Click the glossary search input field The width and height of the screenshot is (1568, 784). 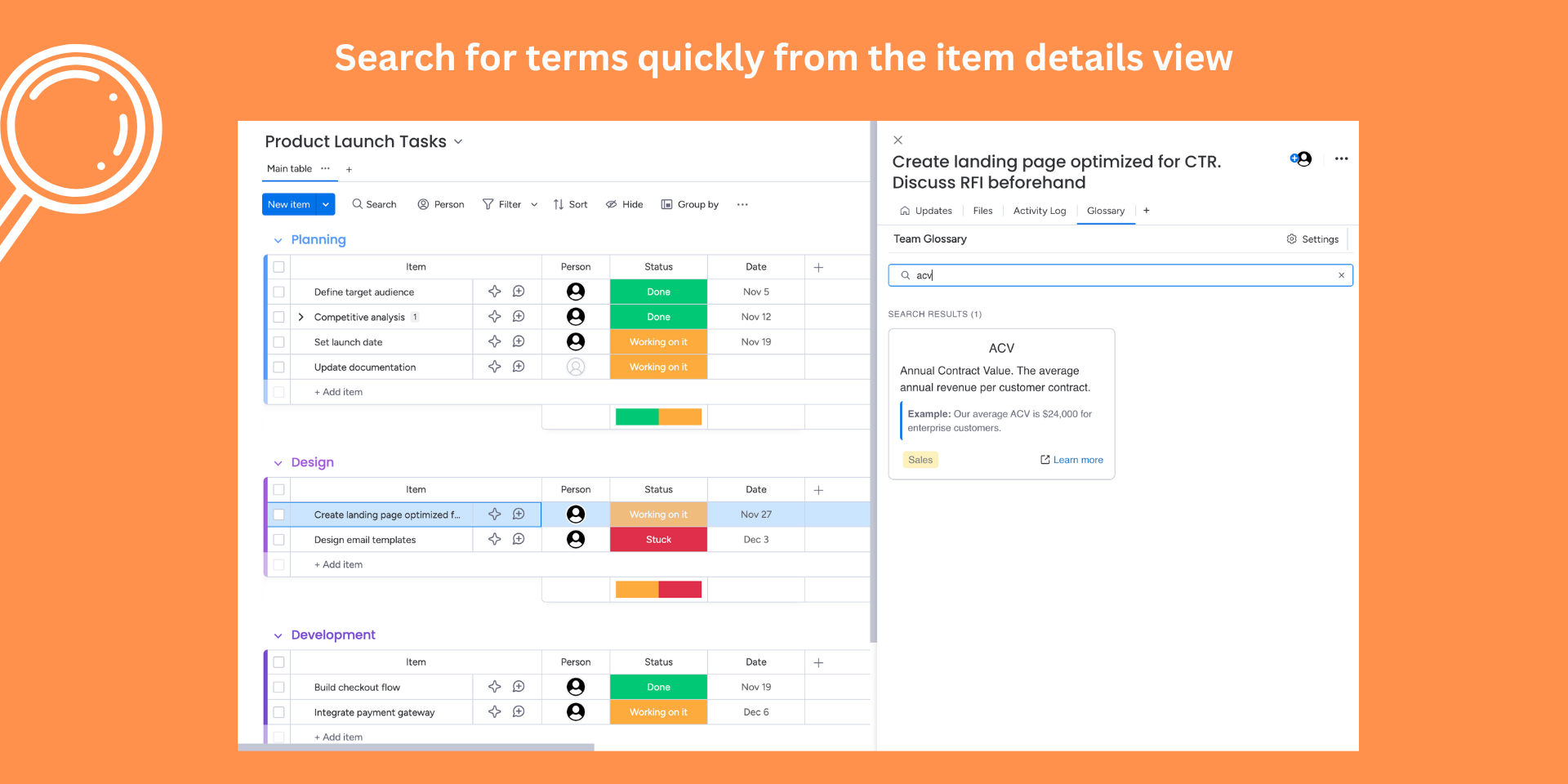pyautogui.click(x=1119, y=275)
